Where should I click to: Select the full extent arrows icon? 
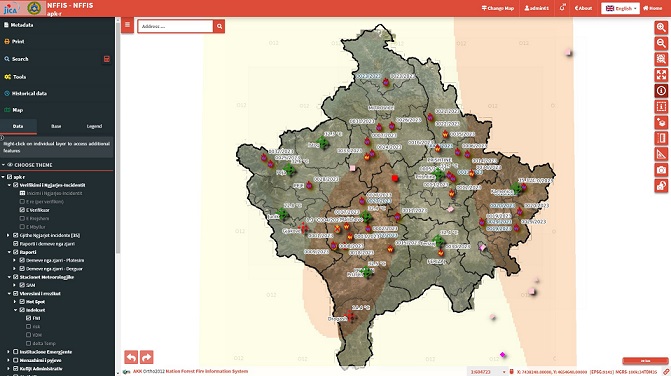(x=661, y=75)
